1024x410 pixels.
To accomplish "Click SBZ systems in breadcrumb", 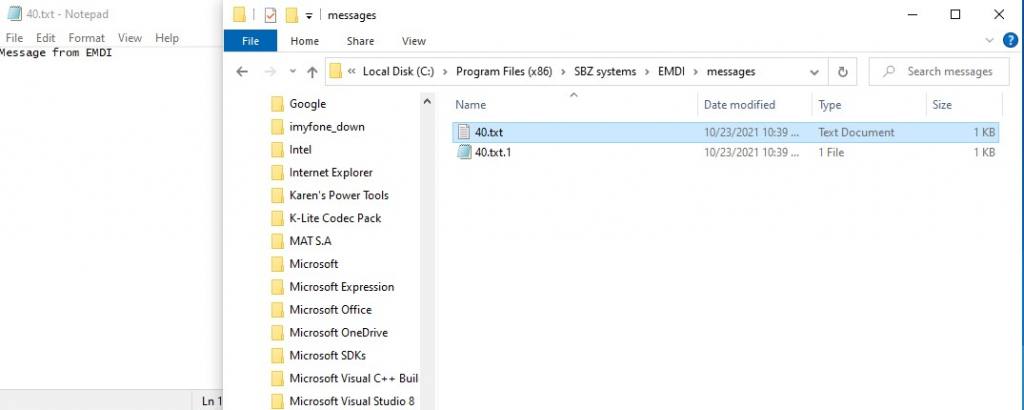I will point(605,72).
